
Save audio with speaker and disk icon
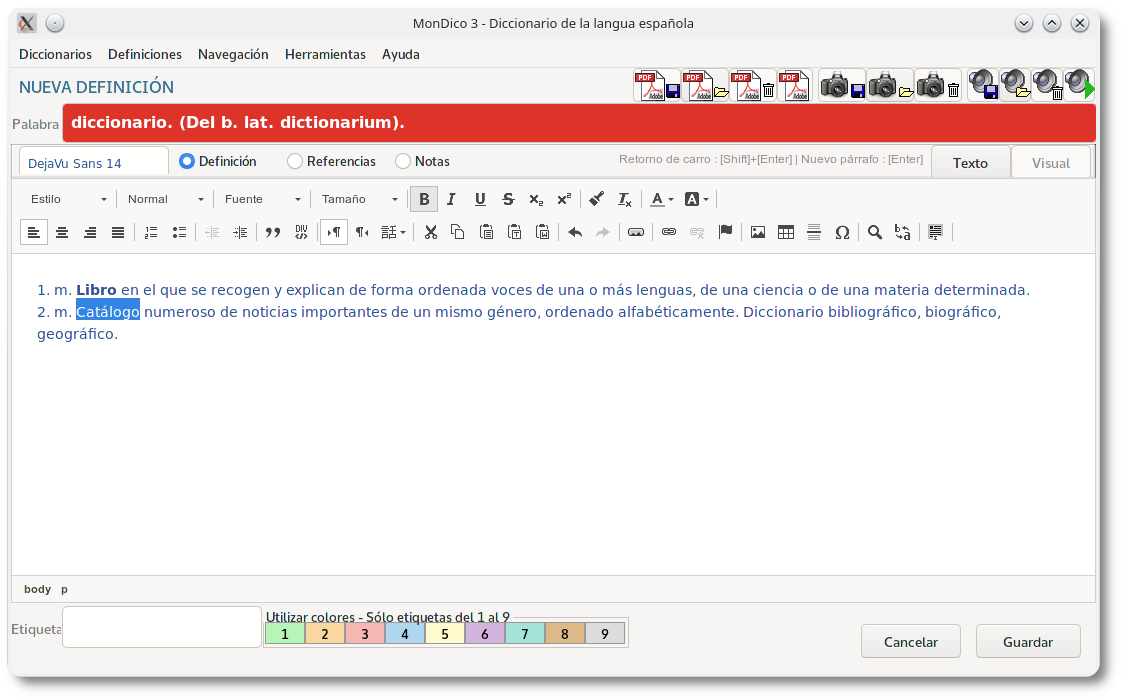click(x=983, y=85)
